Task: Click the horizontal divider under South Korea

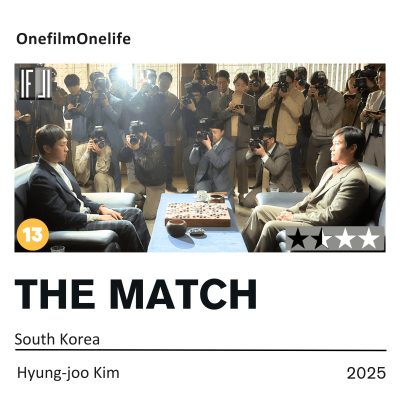Action: [x=200, y=350]
